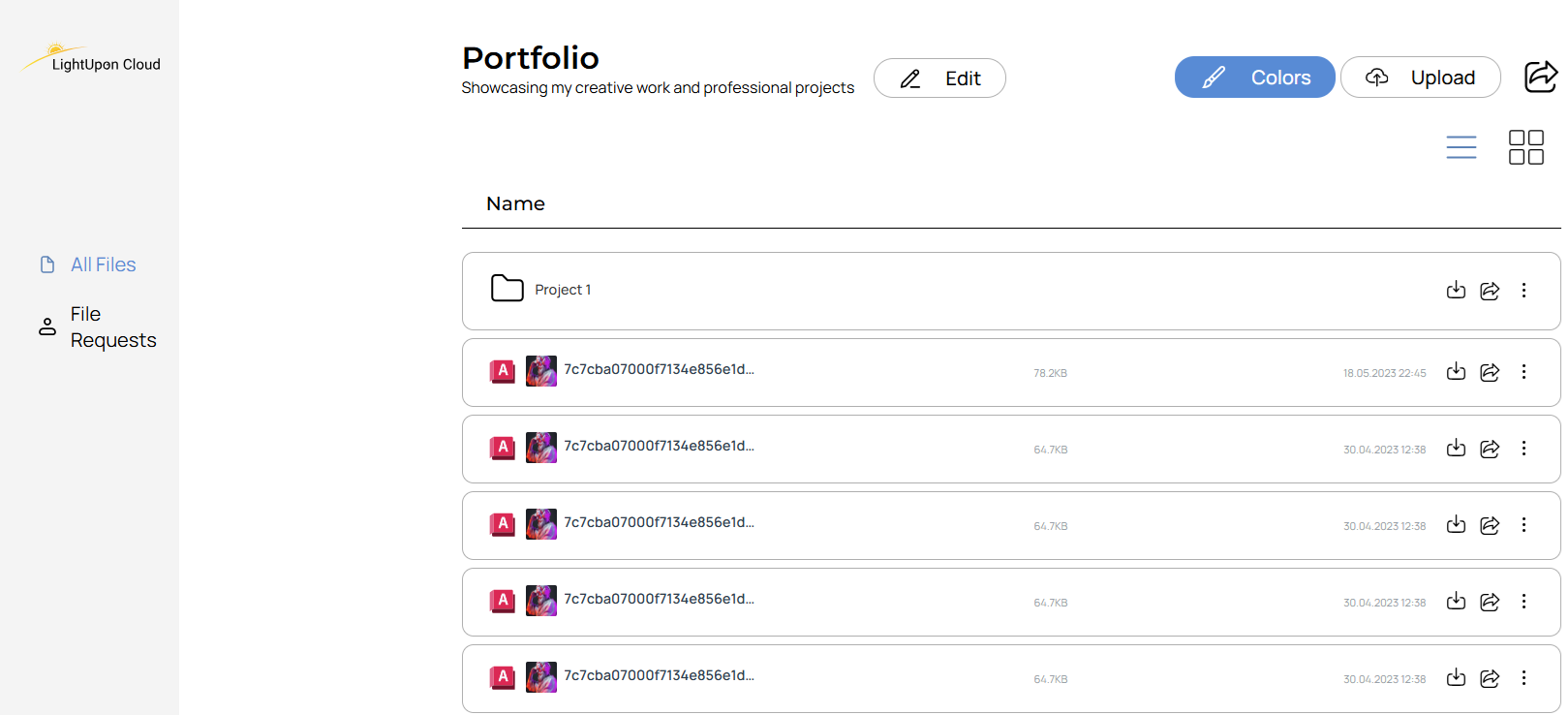Download the Project 1 folder
Screen dimensions: 1568x715
point(1456,290)
